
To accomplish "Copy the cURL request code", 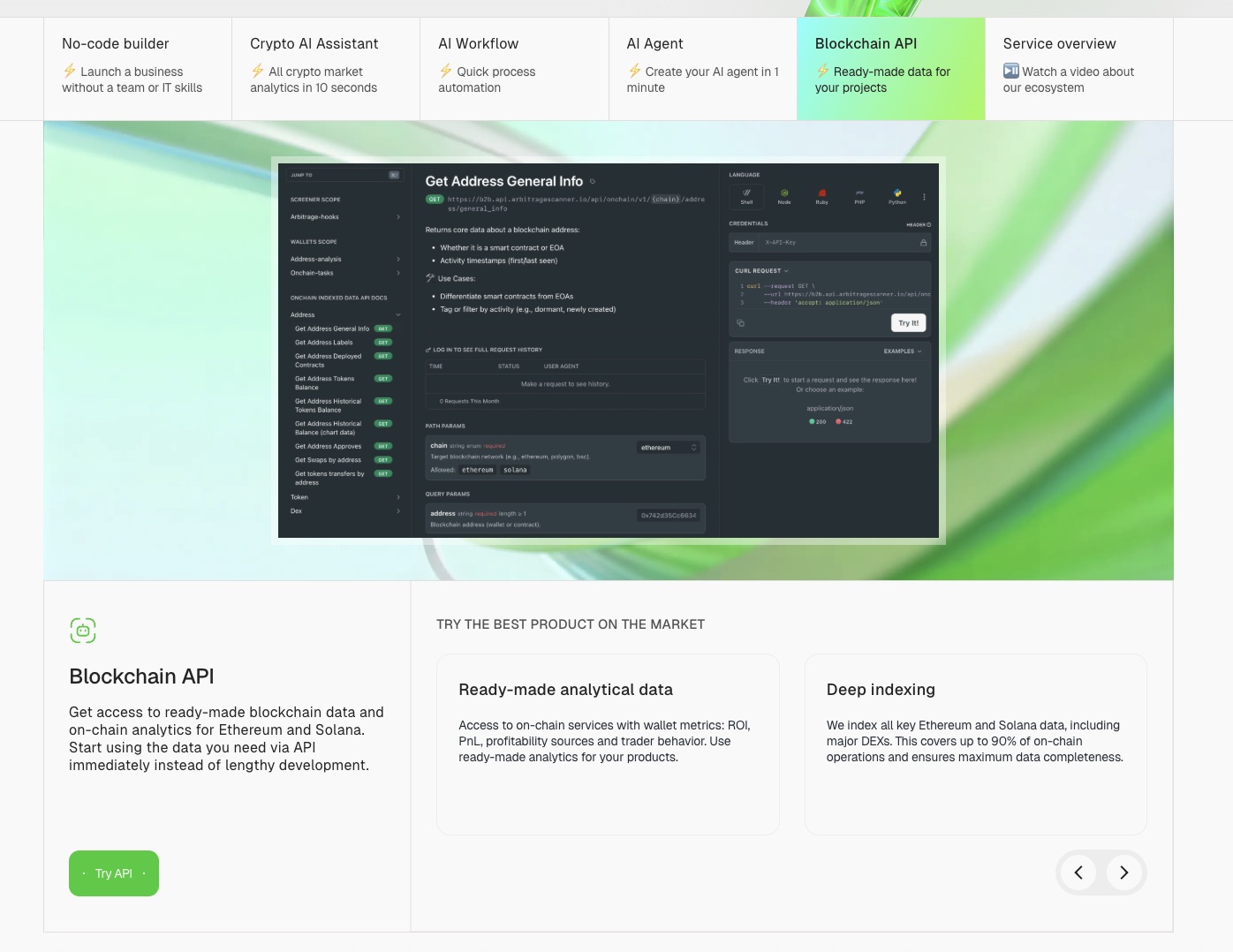I will coord(740,323).
